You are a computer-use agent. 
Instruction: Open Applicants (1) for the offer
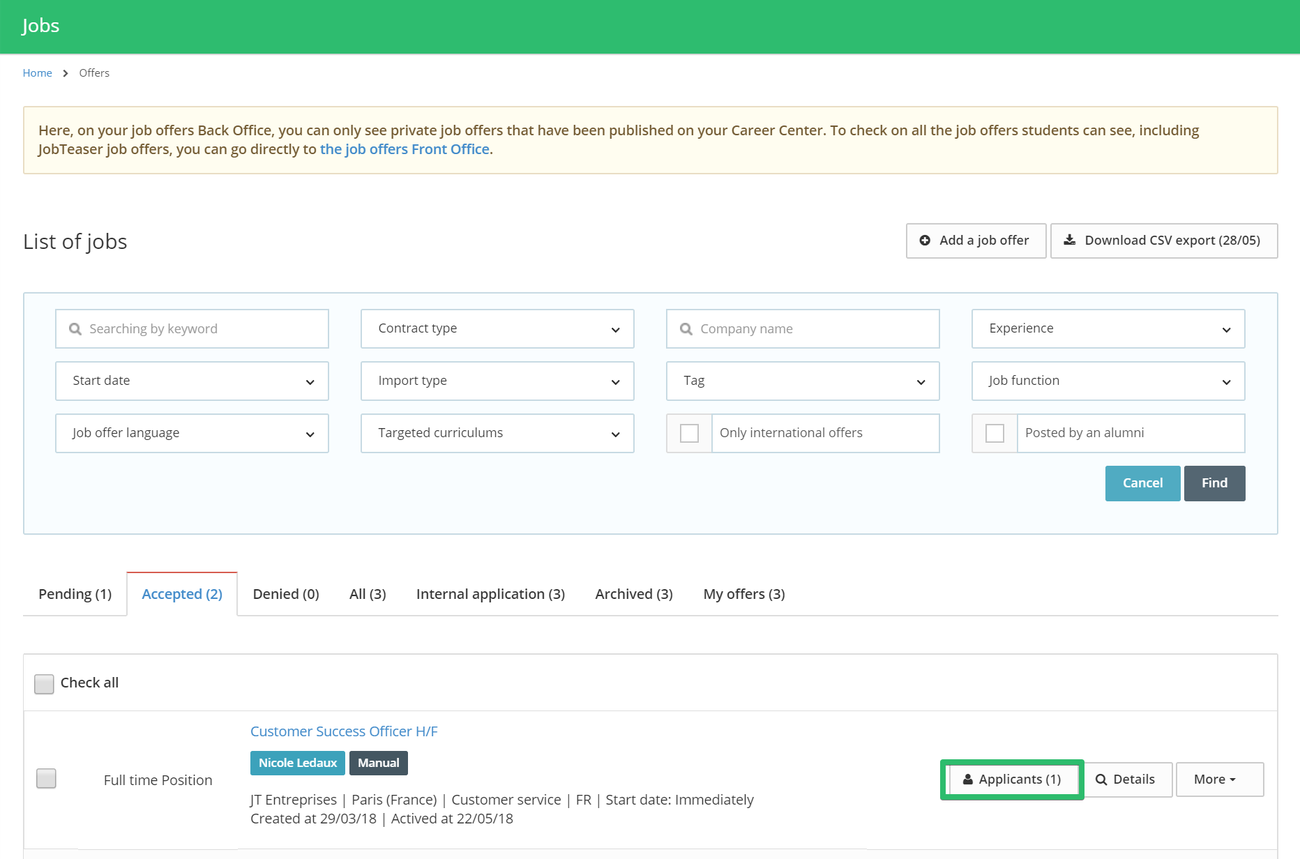(x=1012, y=779)
